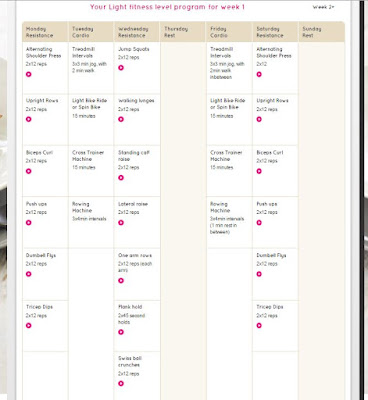The height and width of the screenshot is (400, 368).
Task: Click the Light fitness level program heading
Action: pos(167,7)
